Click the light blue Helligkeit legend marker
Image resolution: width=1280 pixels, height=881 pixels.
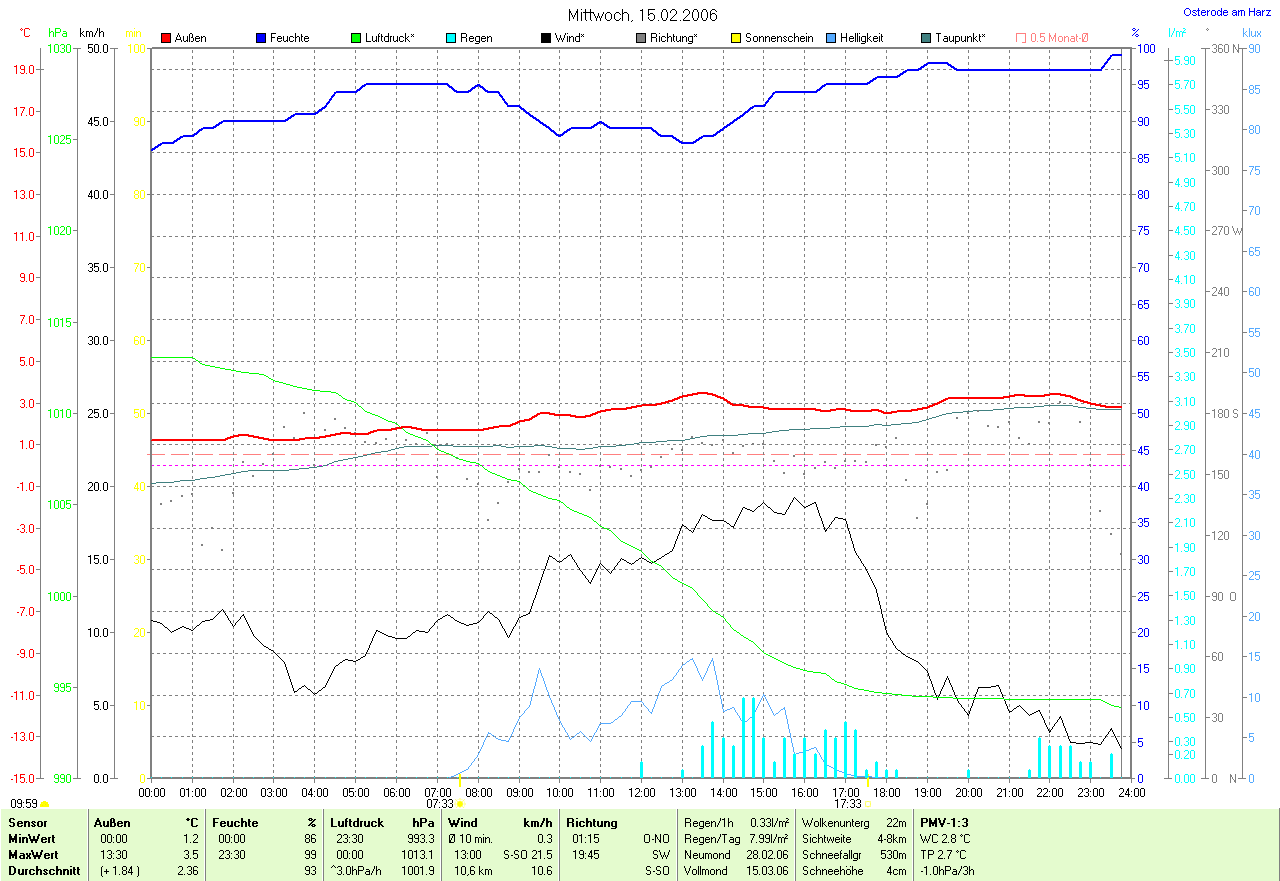click(x=831, y=38)
